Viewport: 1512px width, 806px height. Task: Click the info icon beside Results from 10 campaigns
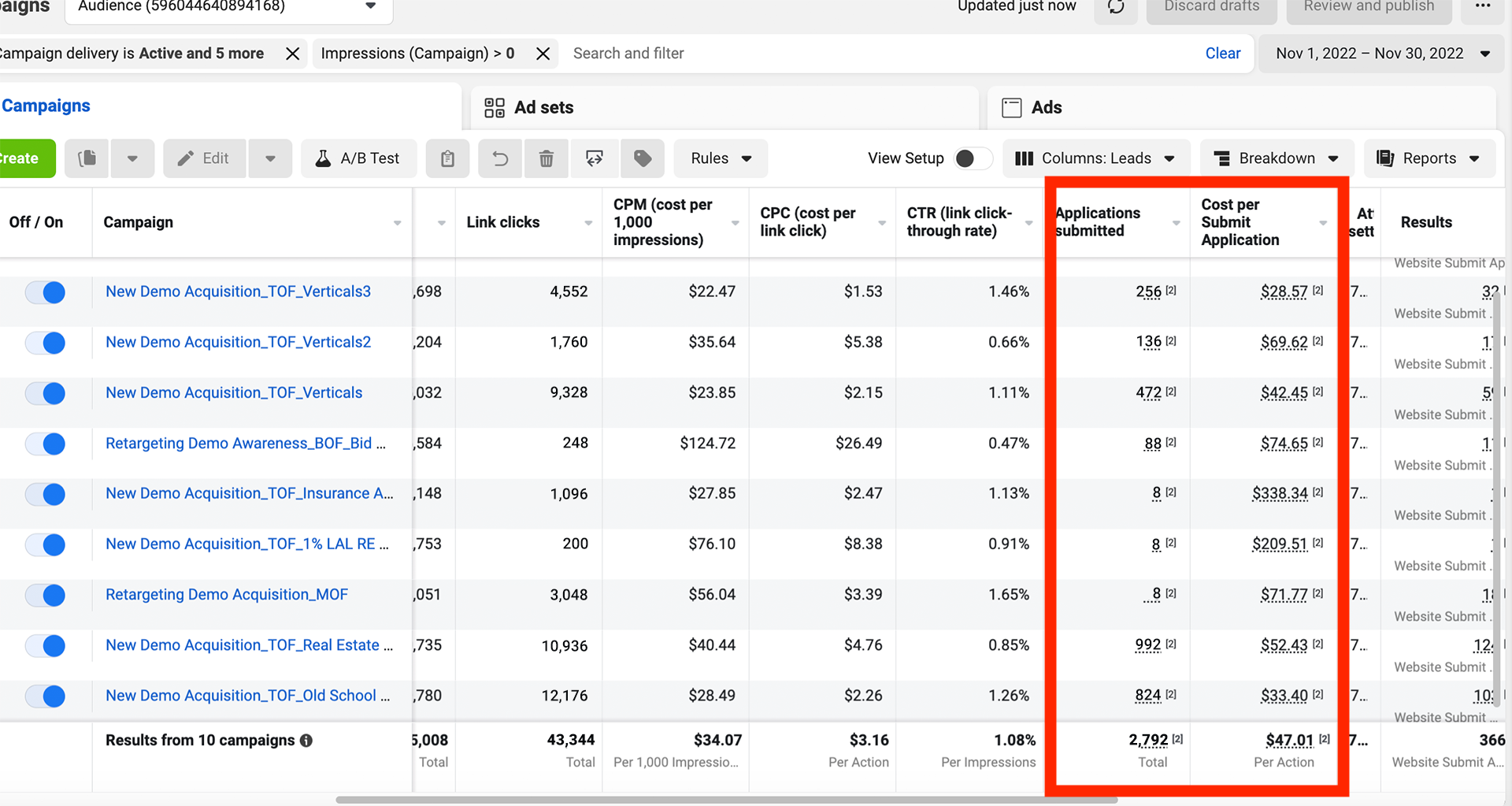(x=306, y=741)
